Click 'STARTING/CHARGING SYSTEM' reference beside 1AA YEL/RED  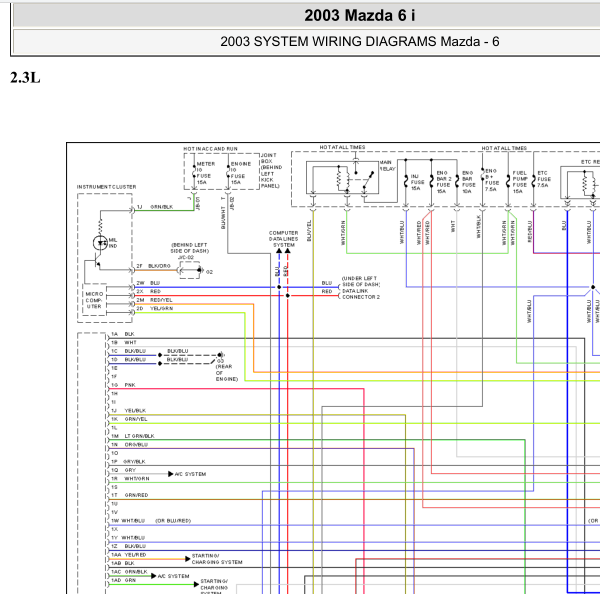pos(217,559)
